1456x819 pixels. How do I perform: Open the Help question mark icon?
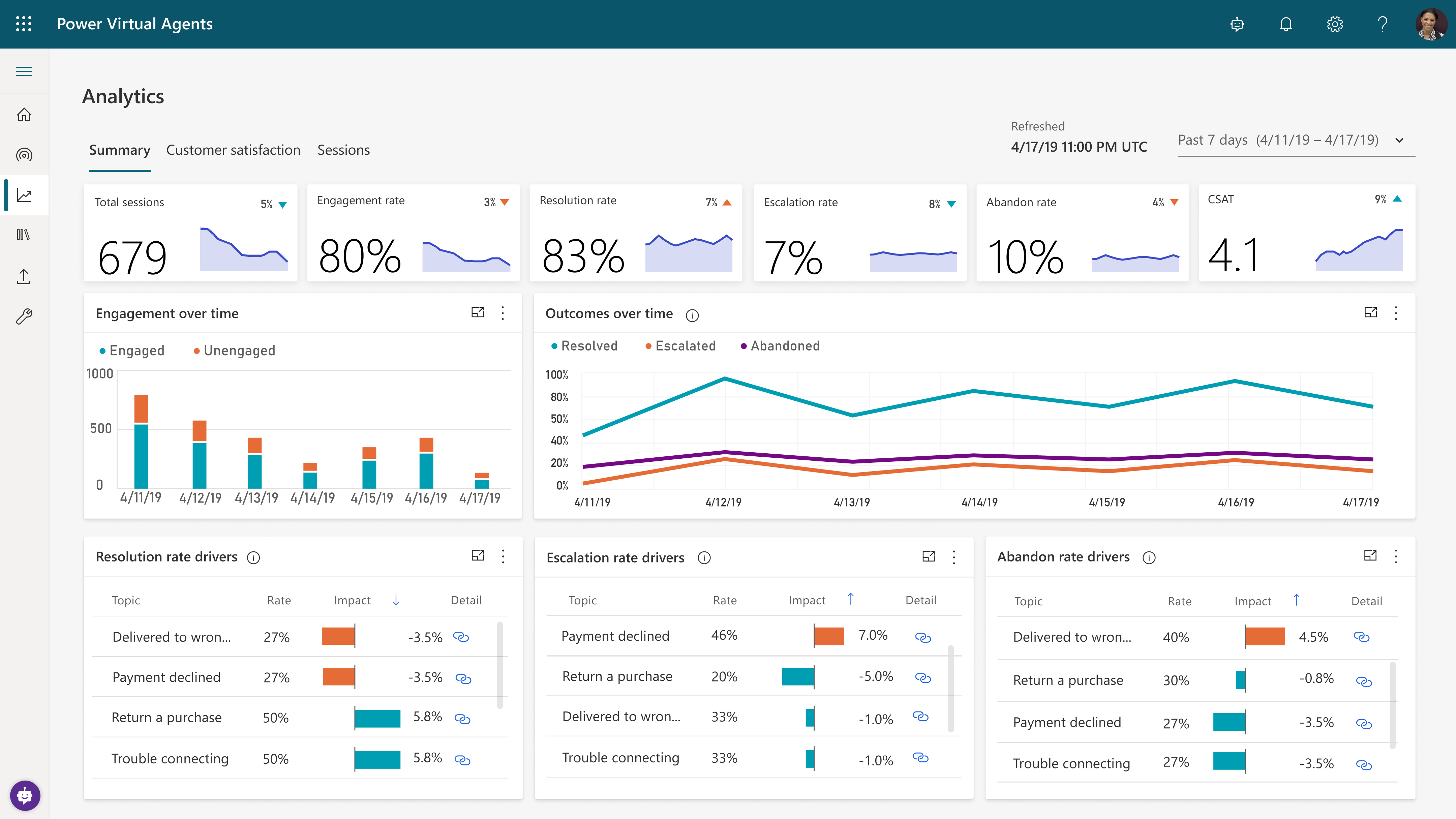(1383, 24)
